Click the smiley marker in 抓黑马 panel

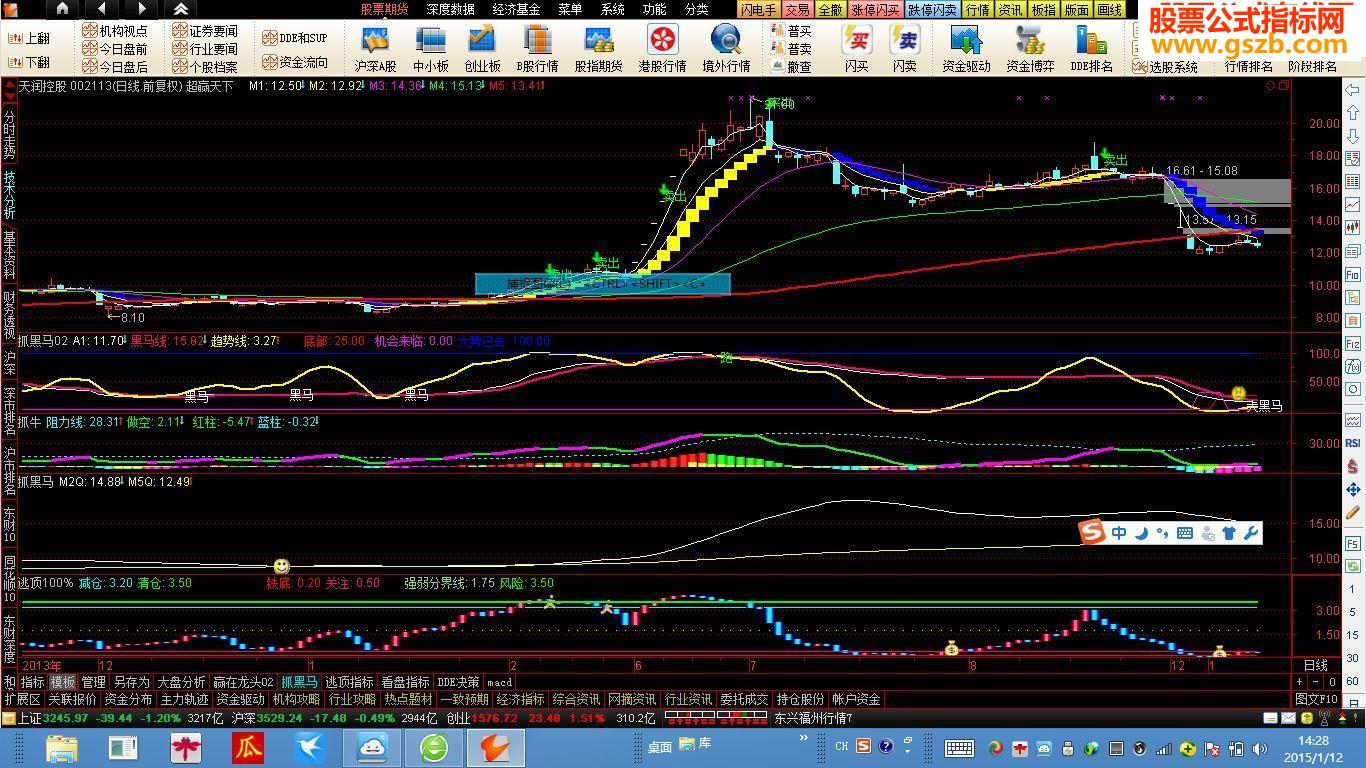(x=282, y=566)
